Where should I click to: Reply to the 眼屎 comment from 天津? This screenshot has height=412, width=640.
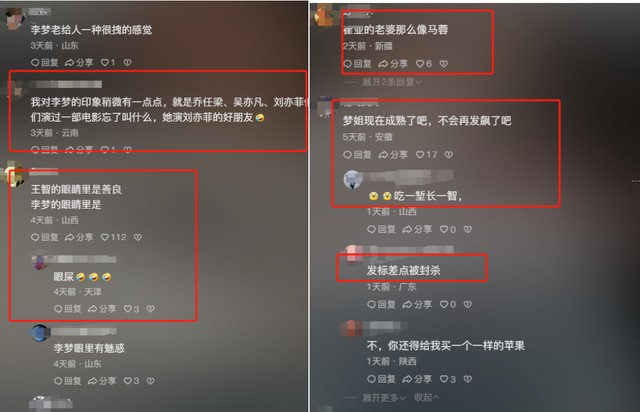pyautogui.click(x=67, y=309)
